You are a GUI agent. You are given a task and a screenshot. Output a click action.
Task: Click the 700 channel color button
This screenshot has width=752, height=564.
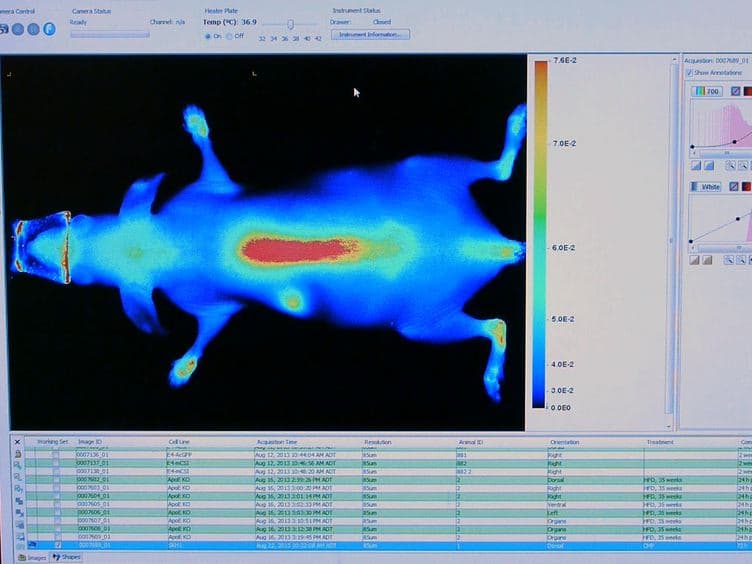tap(707, 91)
